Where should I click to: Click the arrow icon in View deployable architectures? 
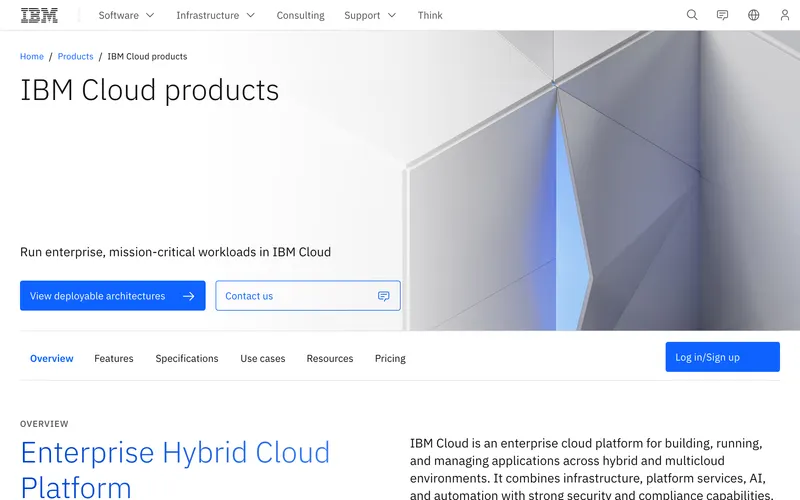click(x=189, y=296)
